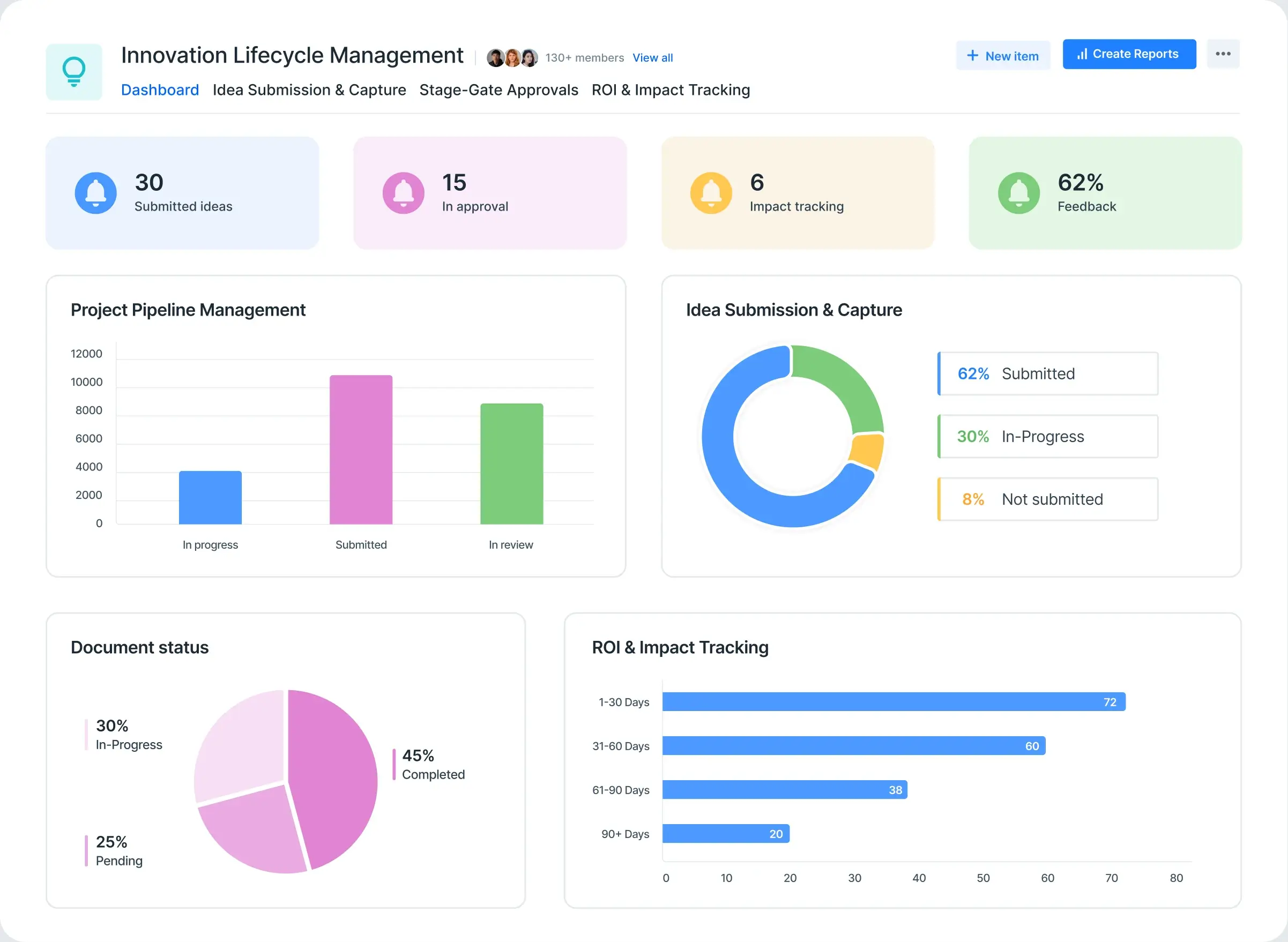Click the yellow bell icon for Impact tracking
The height and width of the screenshot is (942, 1288).
click(711, 193)
